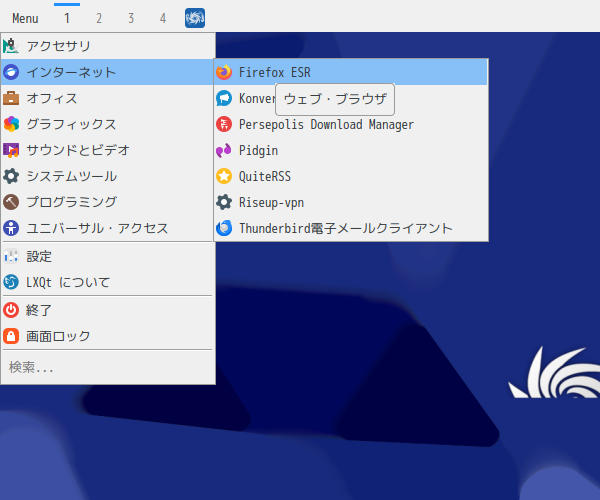Open the アクセサリ submenu
The width and height of the screenshot is (600, 500).
[107, 46]
